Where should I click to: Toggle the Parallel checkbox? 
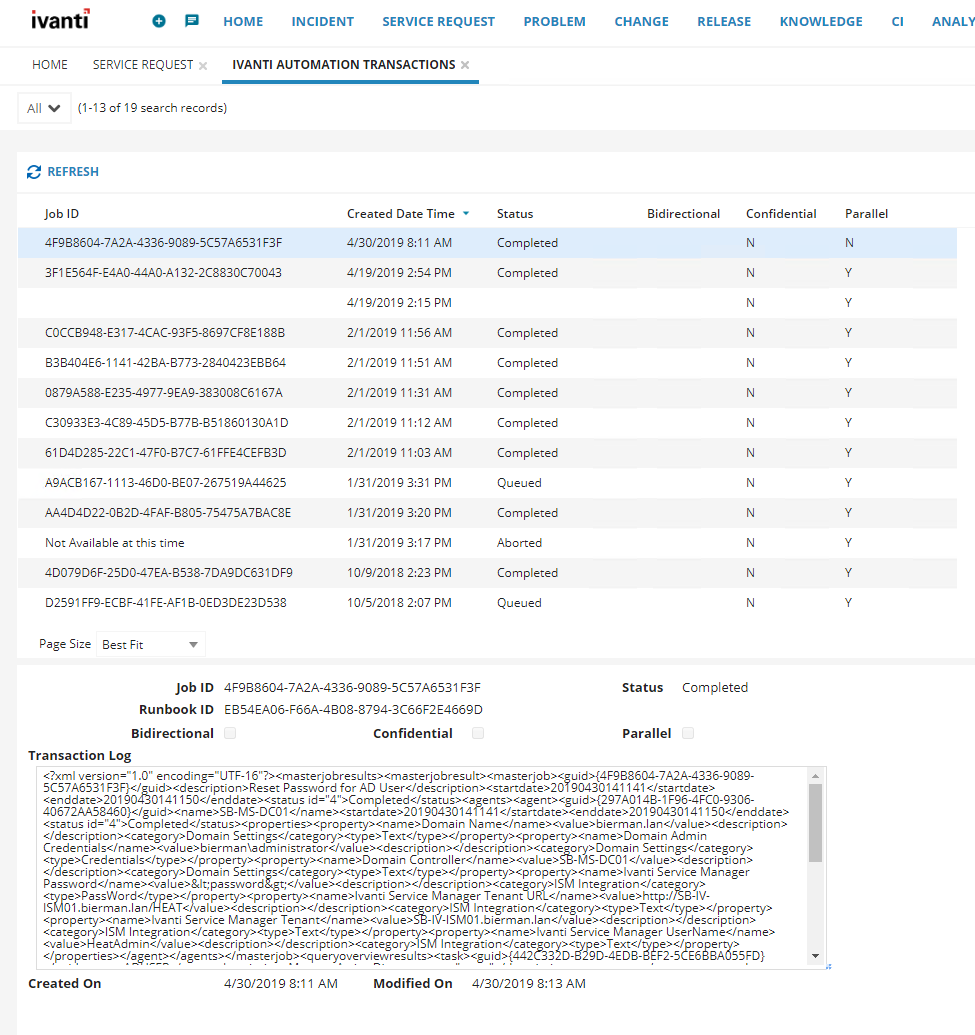pos(688,733)
